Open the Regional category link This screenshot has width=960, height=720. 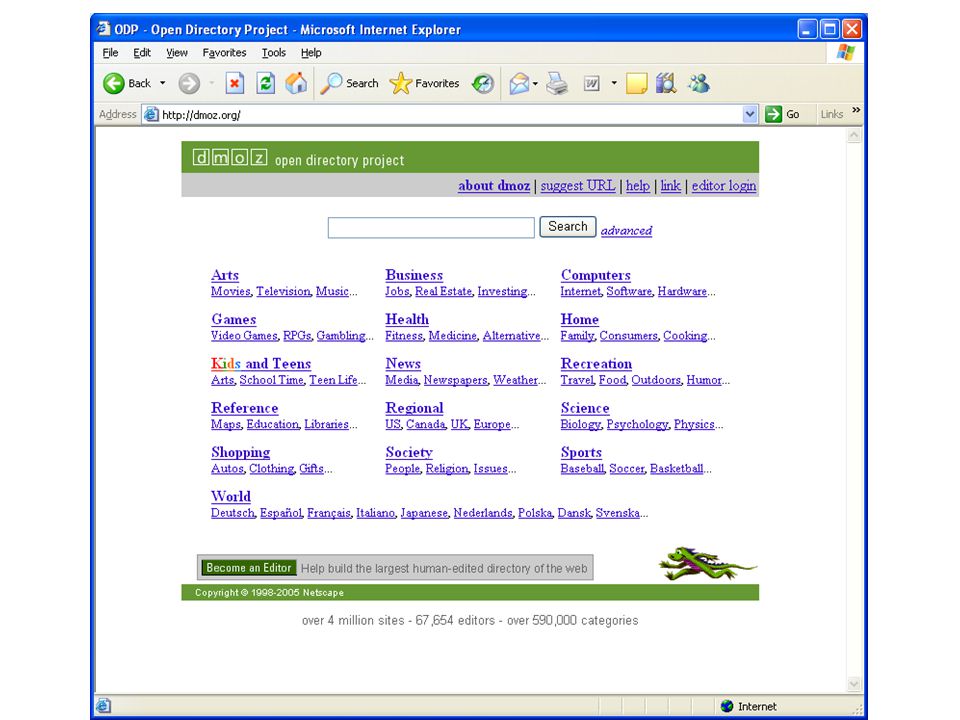tap(414, 408)
